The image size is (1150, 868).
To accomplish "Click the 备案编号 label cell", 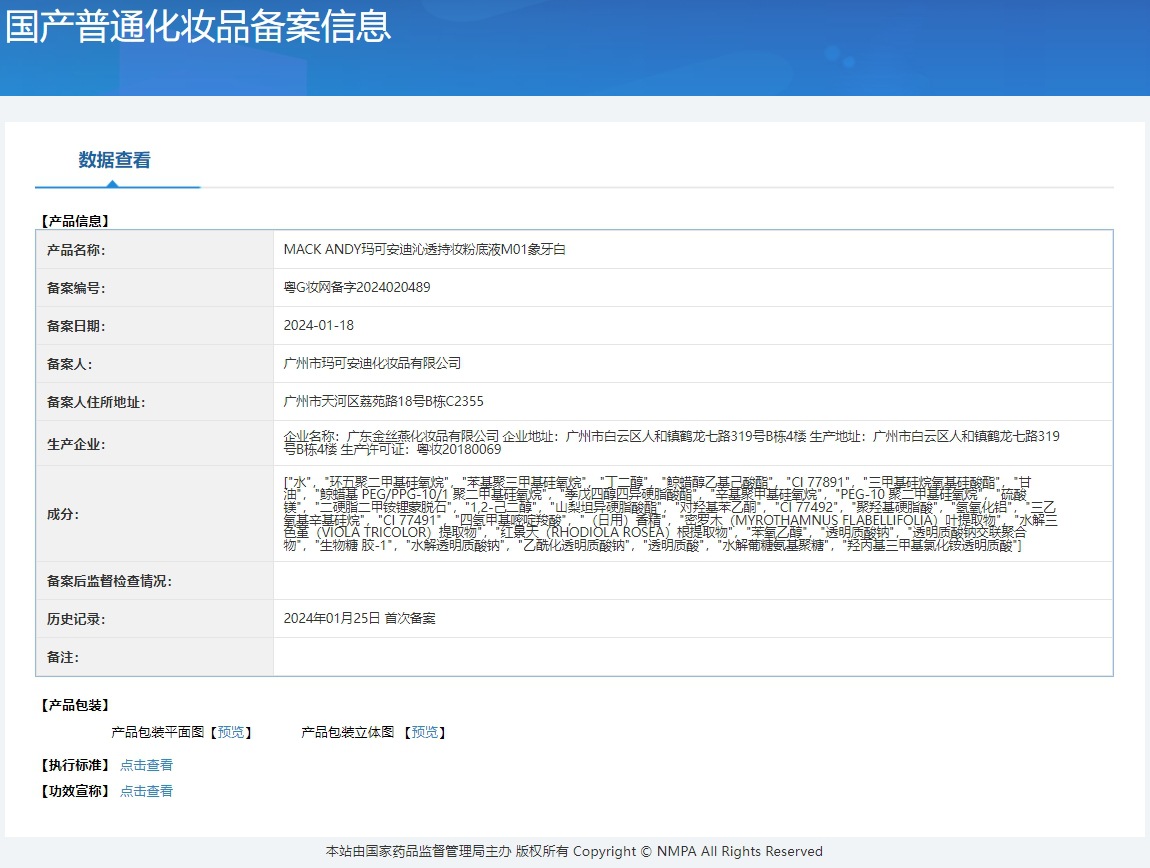I will pyautogui.click(x=155, y=288).
